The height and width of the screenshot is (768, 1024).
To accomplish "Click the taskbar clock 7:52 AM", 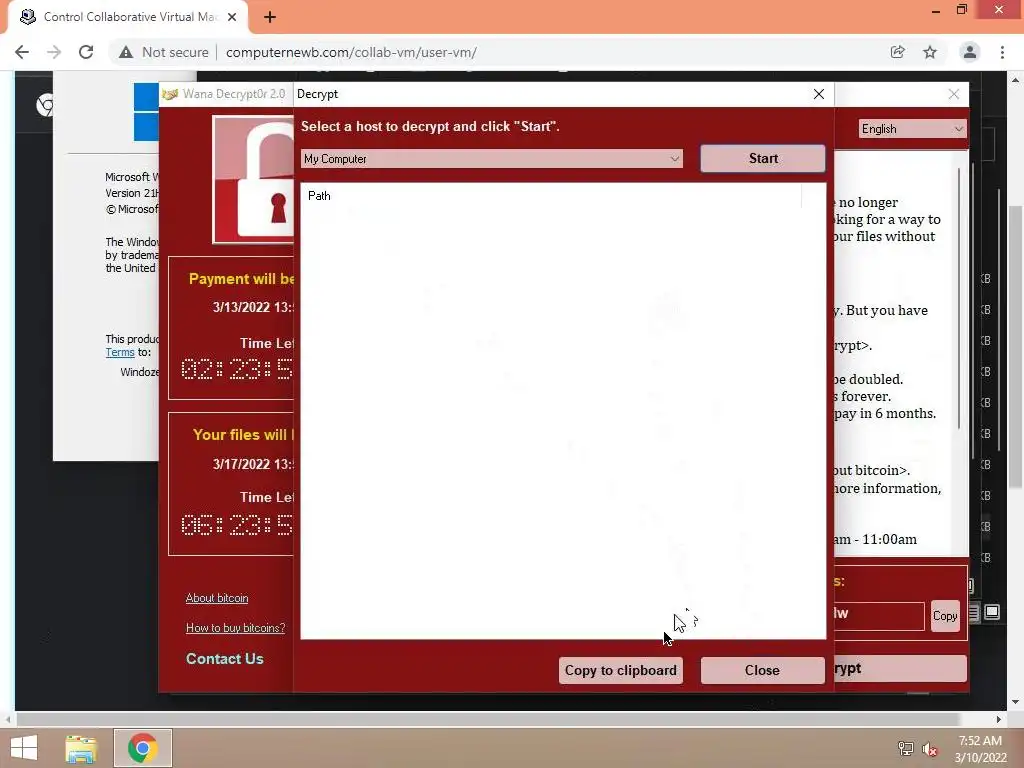I will pos(980,741).
